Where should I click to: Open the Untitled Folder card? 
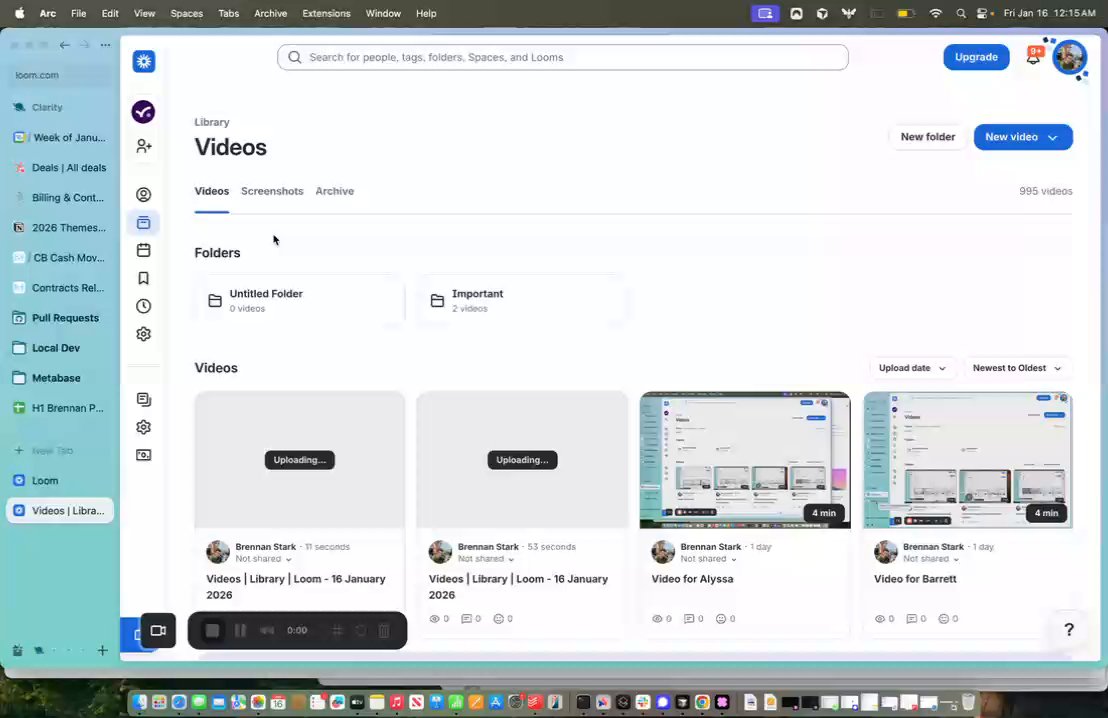(300, 300)
